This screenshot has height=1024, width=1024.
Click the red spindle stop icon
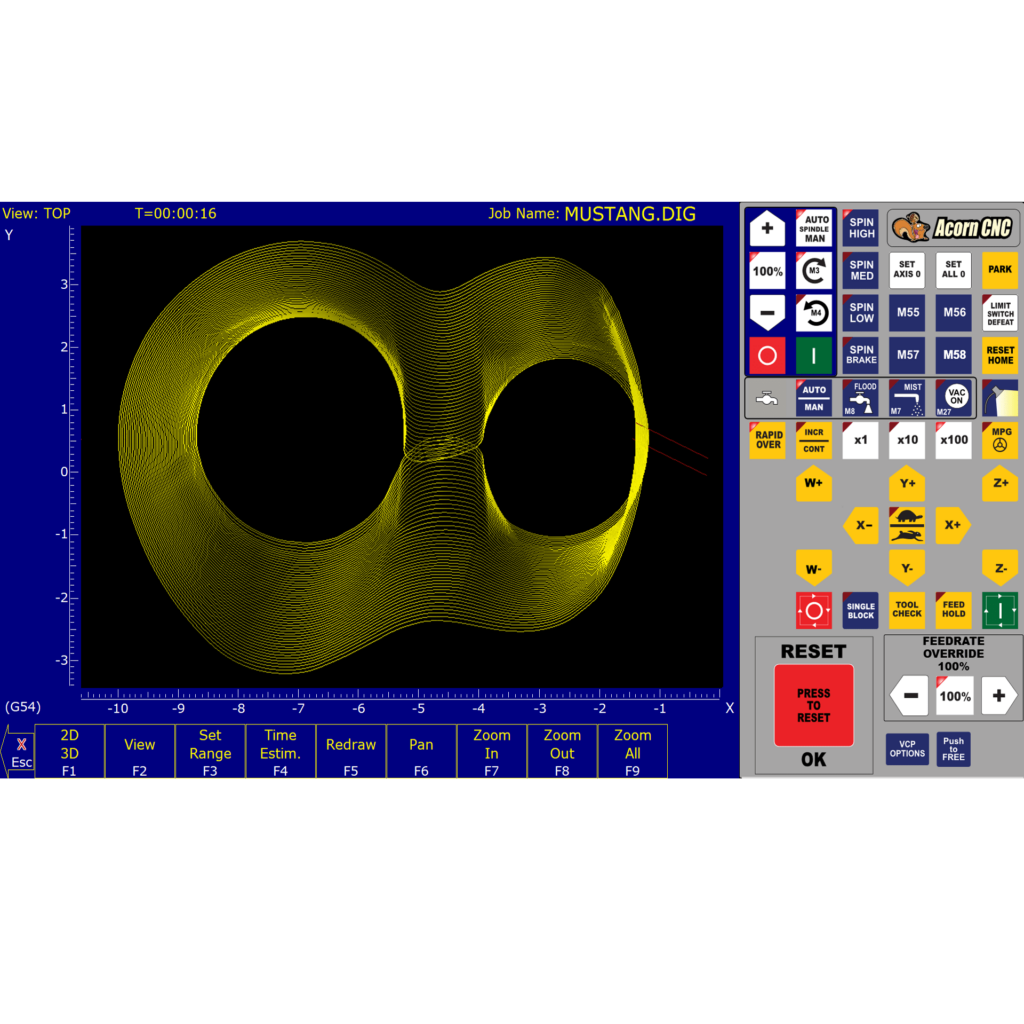(767, 355)
